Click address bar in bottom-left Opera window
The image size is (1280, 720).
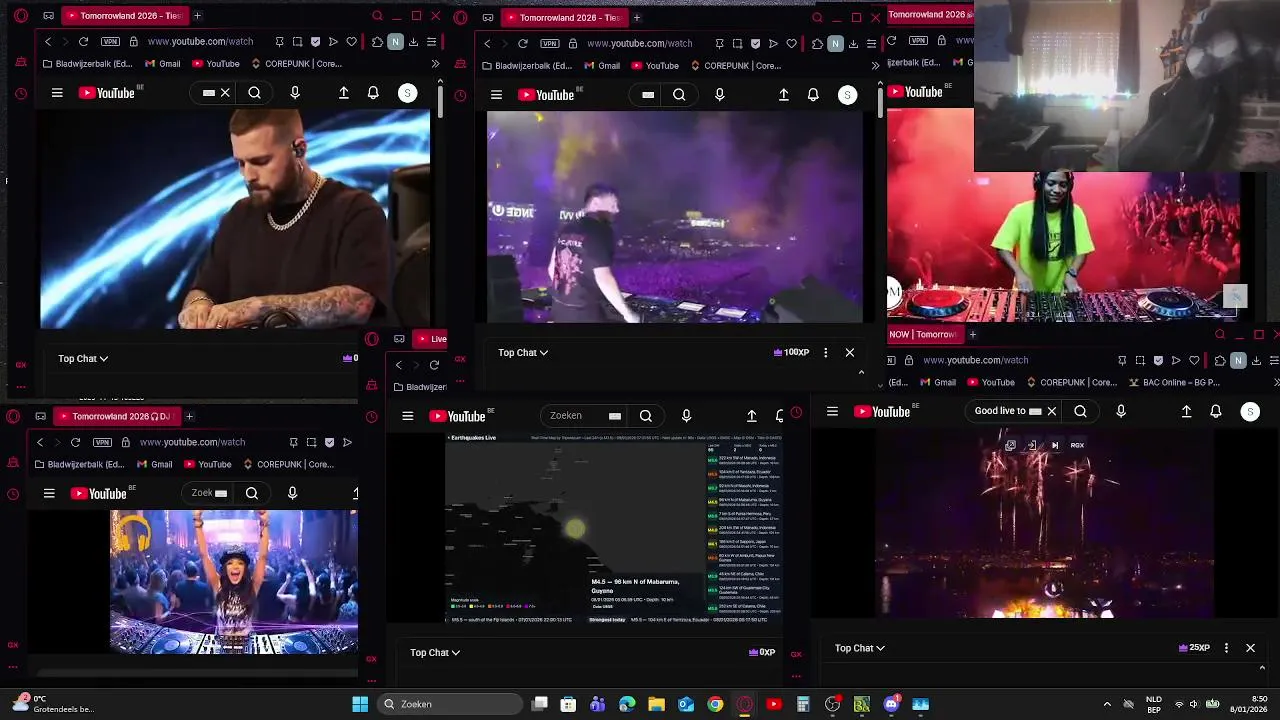(x=192, y=442)
